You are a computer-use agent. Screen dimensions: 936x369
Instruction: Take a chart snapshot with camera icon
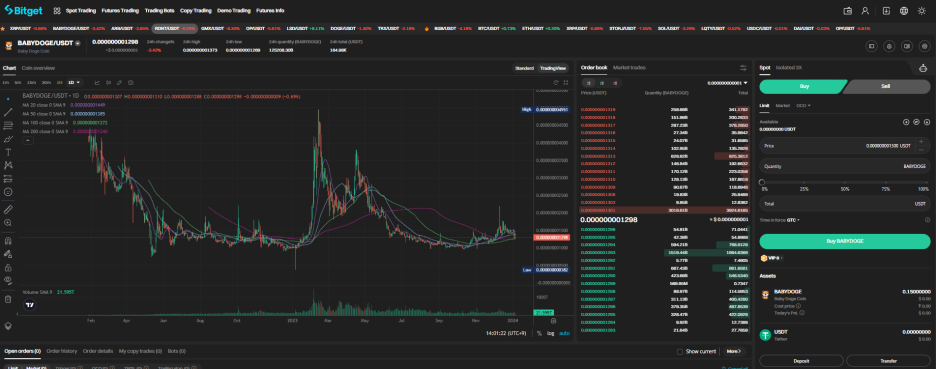click(x=130, y=82)
